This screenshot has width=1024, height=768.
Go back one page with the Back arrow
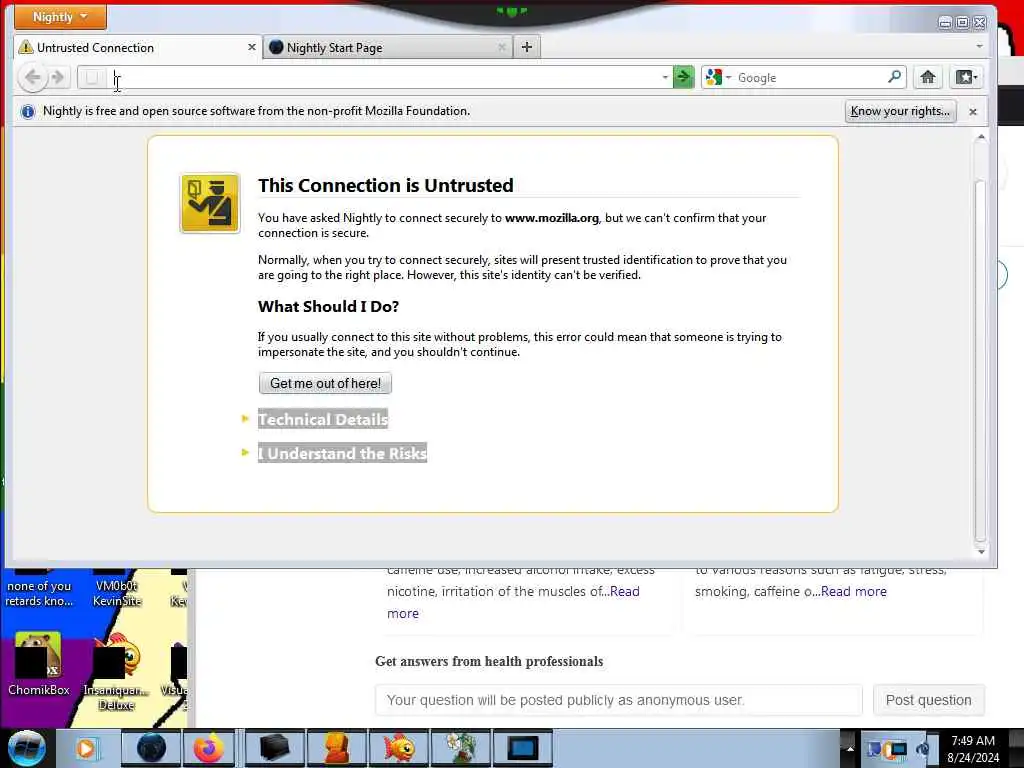pyautogui.click(x=33, y=78)
